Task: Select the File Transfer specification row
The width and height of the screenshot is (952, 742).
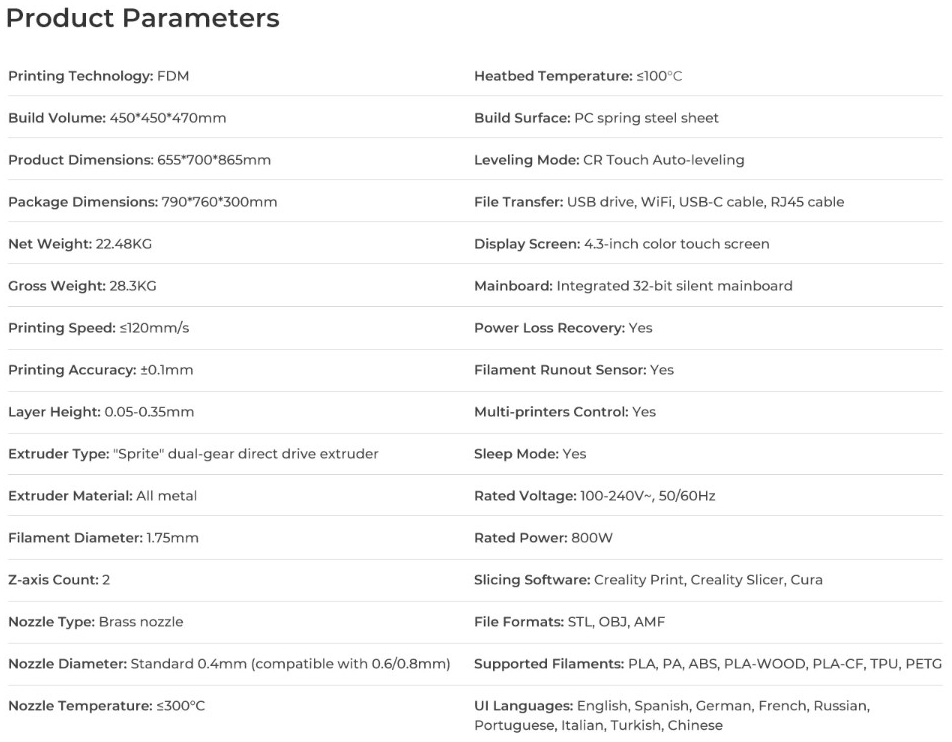Action: (x=659, y=202)
